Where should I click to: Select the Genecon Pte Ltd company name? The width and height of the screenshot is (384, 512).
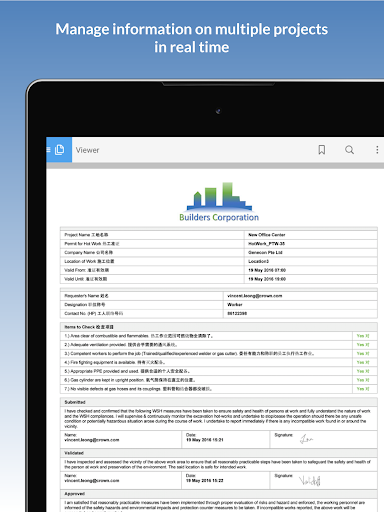click(x=265, y=252)
